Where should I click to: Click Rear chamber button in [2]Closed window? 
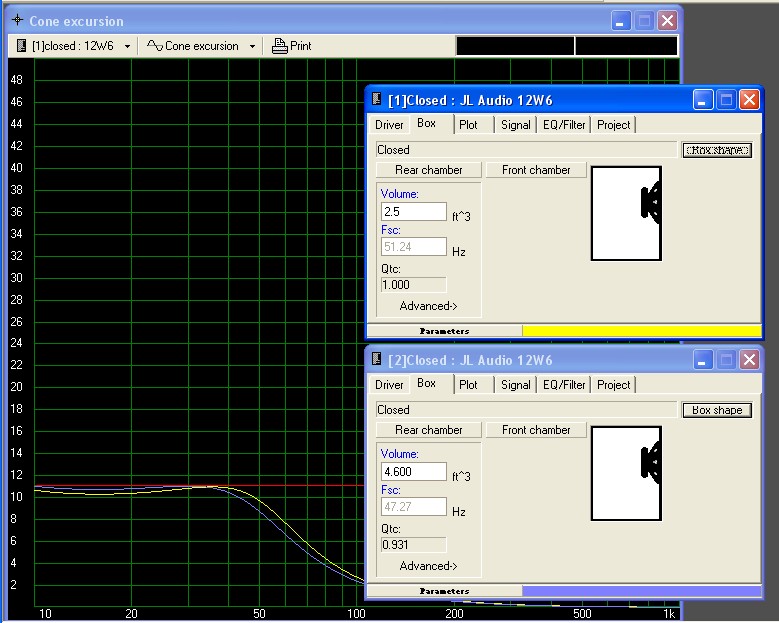(429, 430)
